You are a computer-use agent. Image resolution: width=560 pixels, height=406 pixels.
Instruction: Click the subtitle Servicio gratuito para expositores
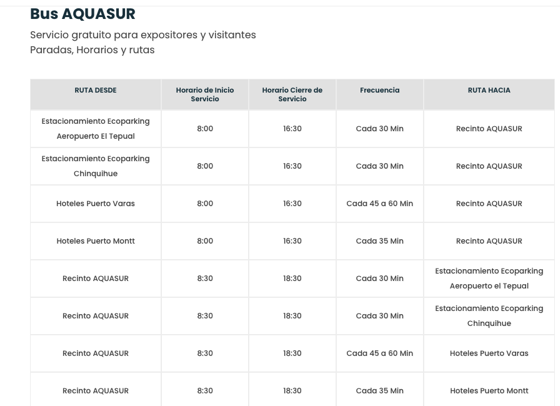click(143, 35)
